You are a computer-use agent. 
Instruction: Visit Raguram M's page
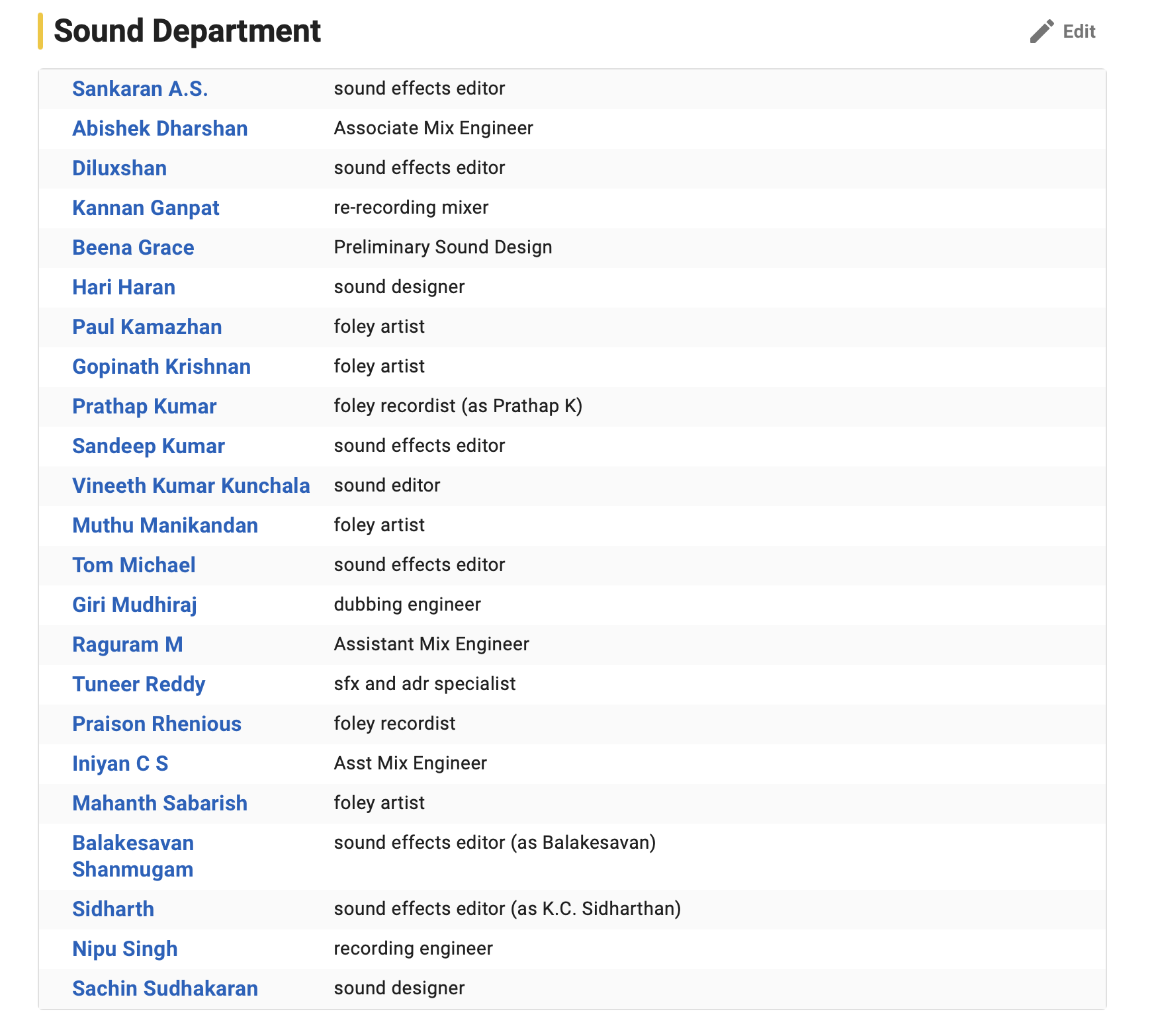(128, 644)
